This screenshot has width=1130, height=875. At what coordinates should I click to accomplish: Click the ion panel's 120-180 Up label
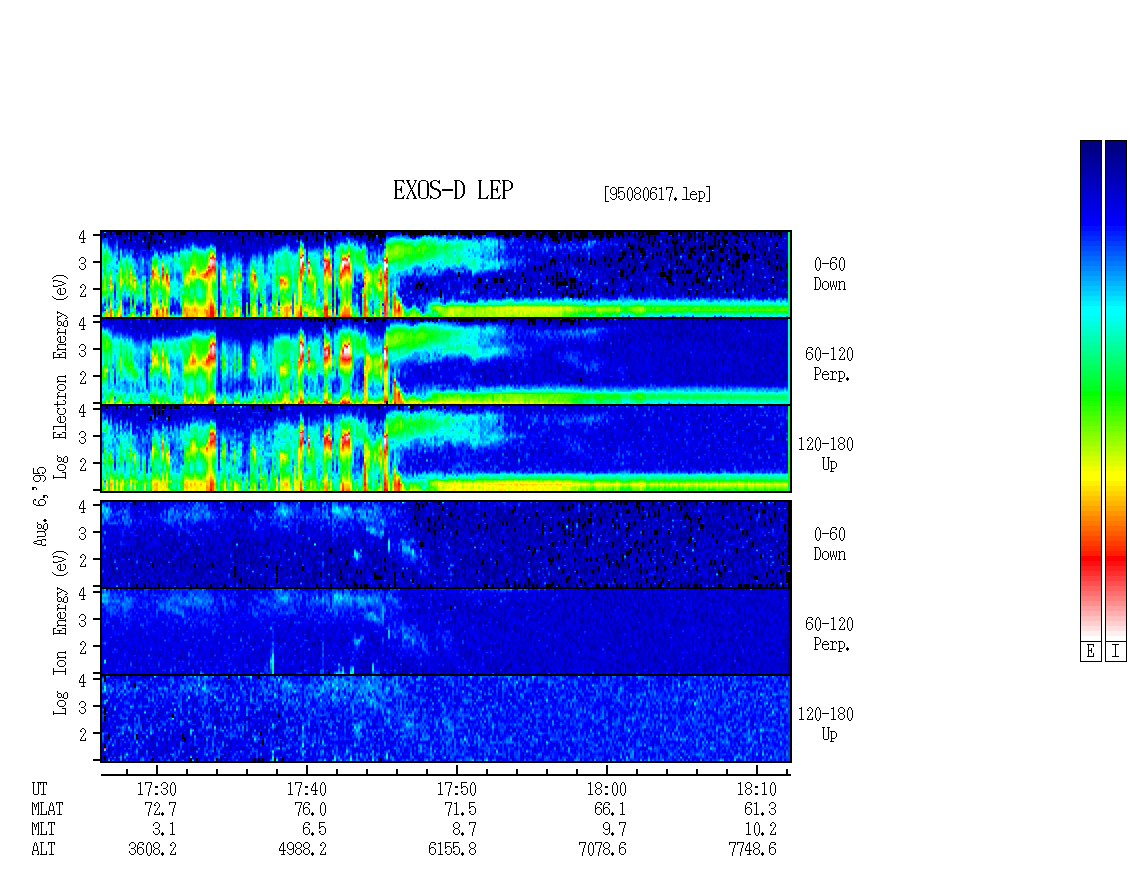825,724
